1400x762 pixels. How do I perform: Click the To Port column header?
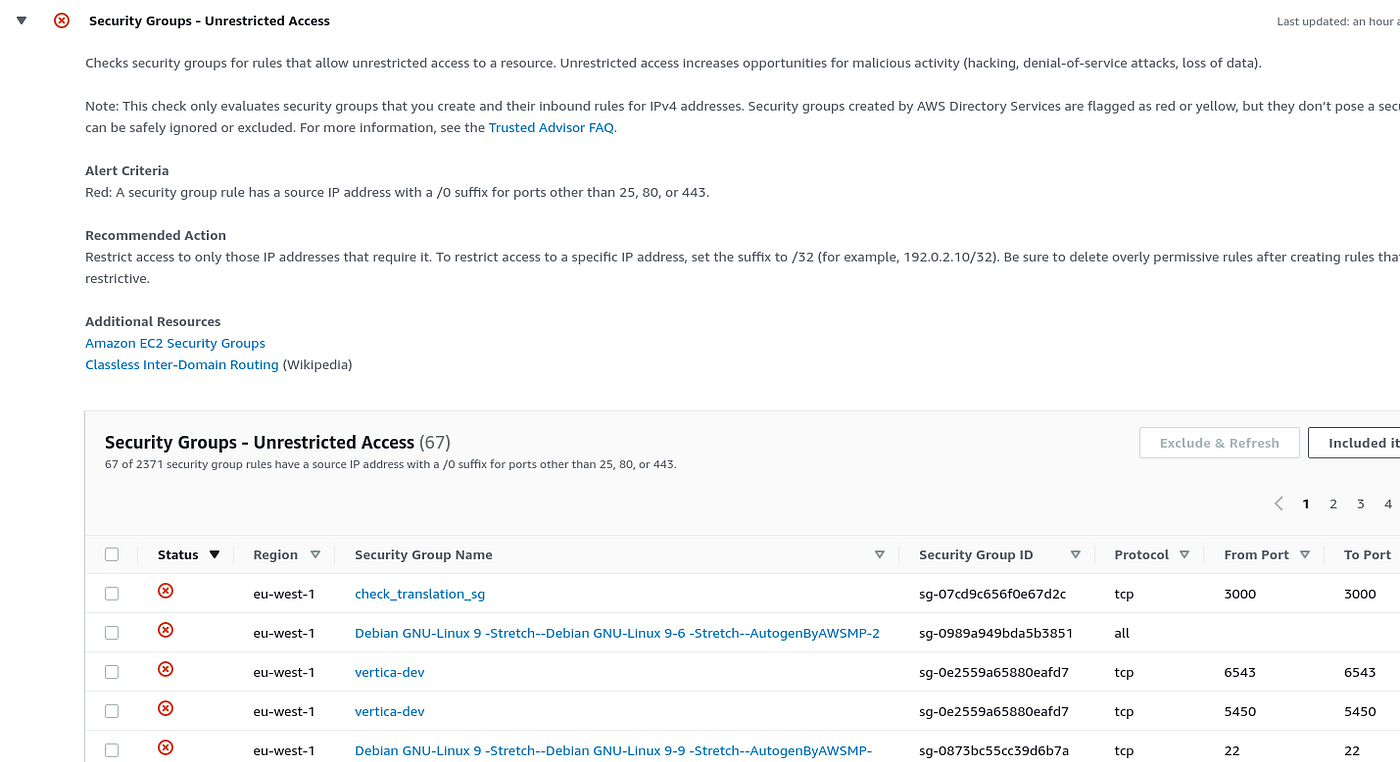1367,555
